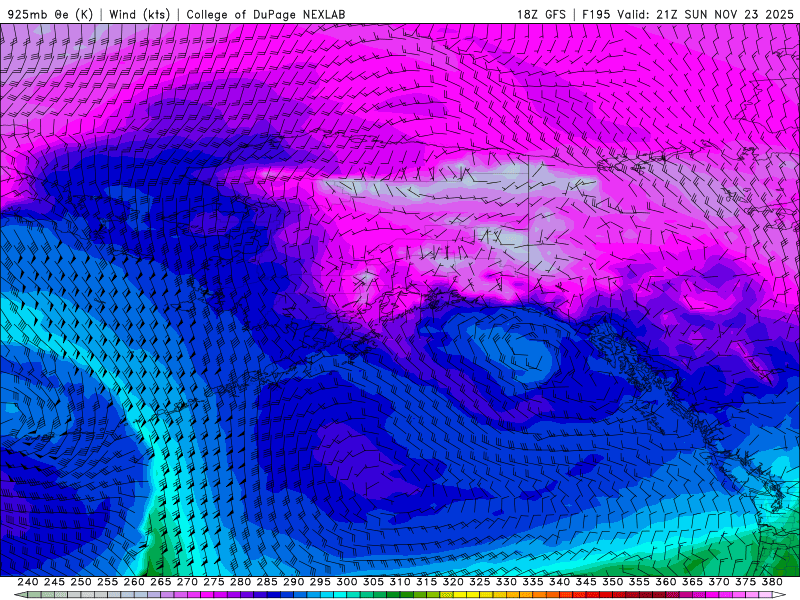Click the 305 value on the color scale
The height and width of the screenshot is (600, 800).
tap(373, 582)
